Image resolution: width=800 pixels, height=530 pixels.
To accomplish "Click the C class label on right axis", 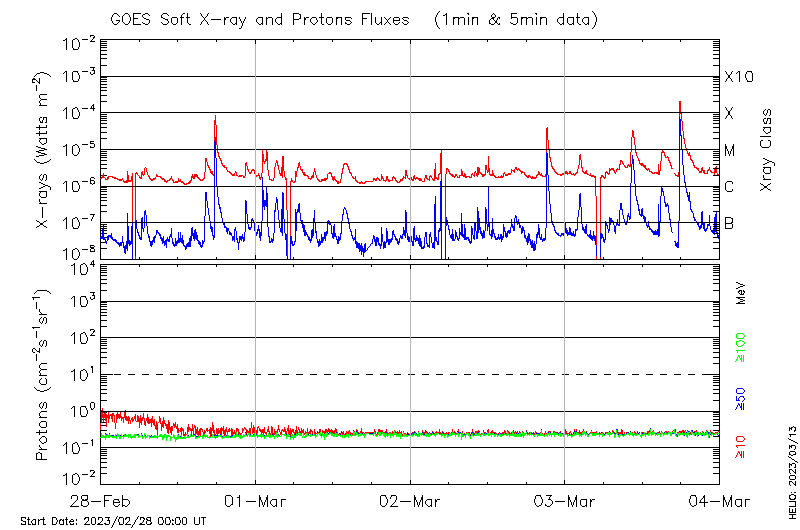I will [x=729, y=186].
